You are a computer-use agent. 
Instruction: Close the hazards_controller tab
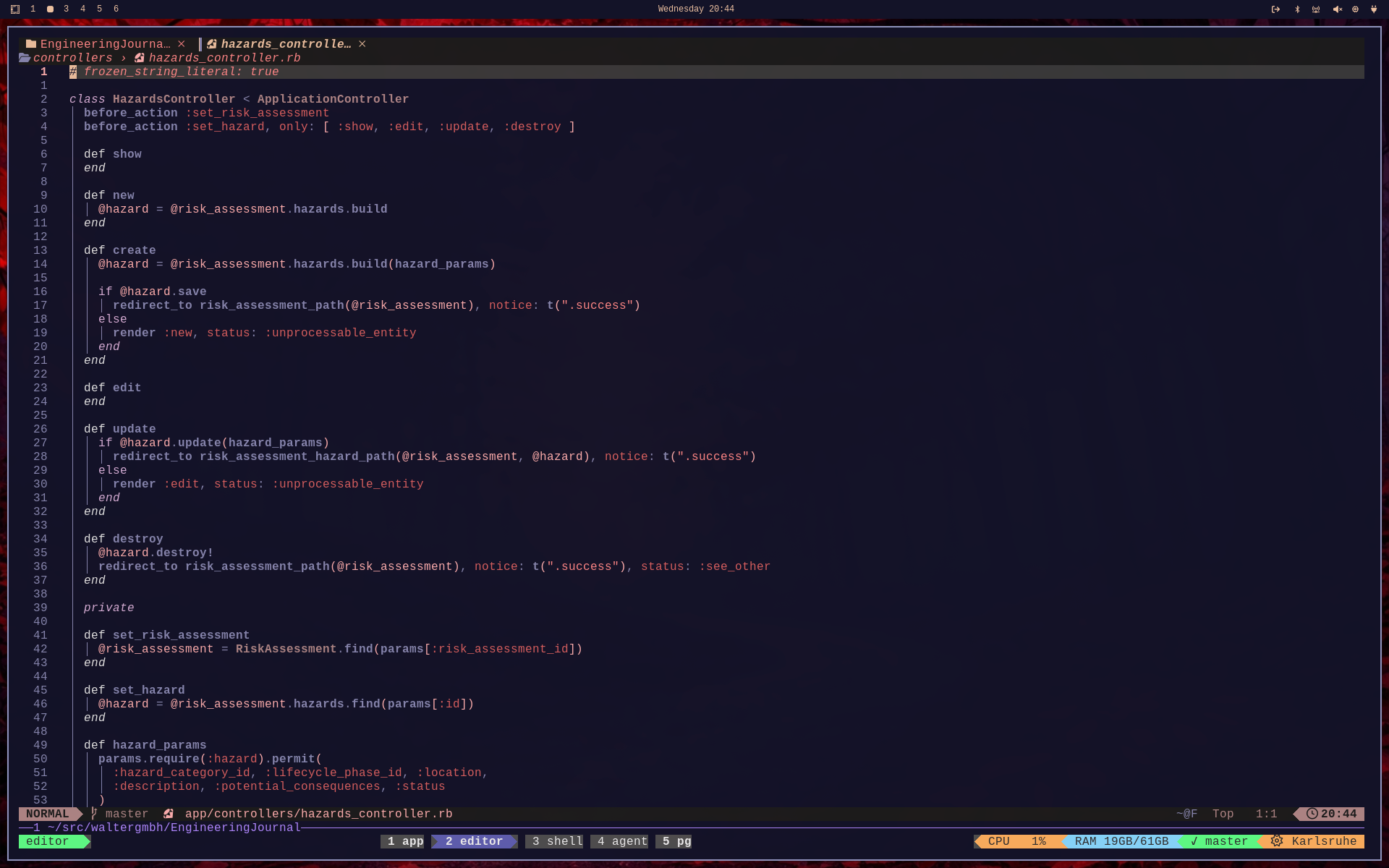tap(362, 44)
